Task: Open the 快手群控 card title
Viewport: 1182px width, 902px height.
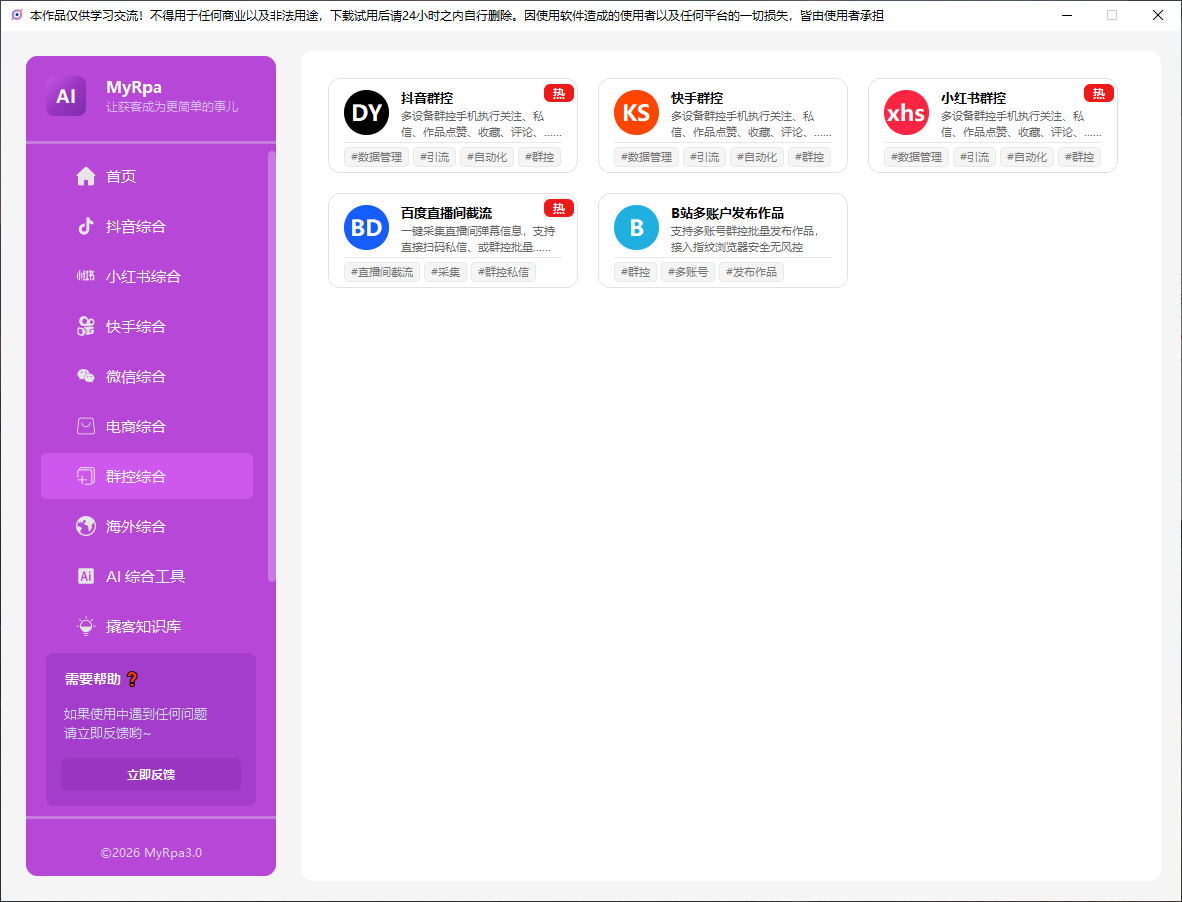Action: [x=697, y=98]
